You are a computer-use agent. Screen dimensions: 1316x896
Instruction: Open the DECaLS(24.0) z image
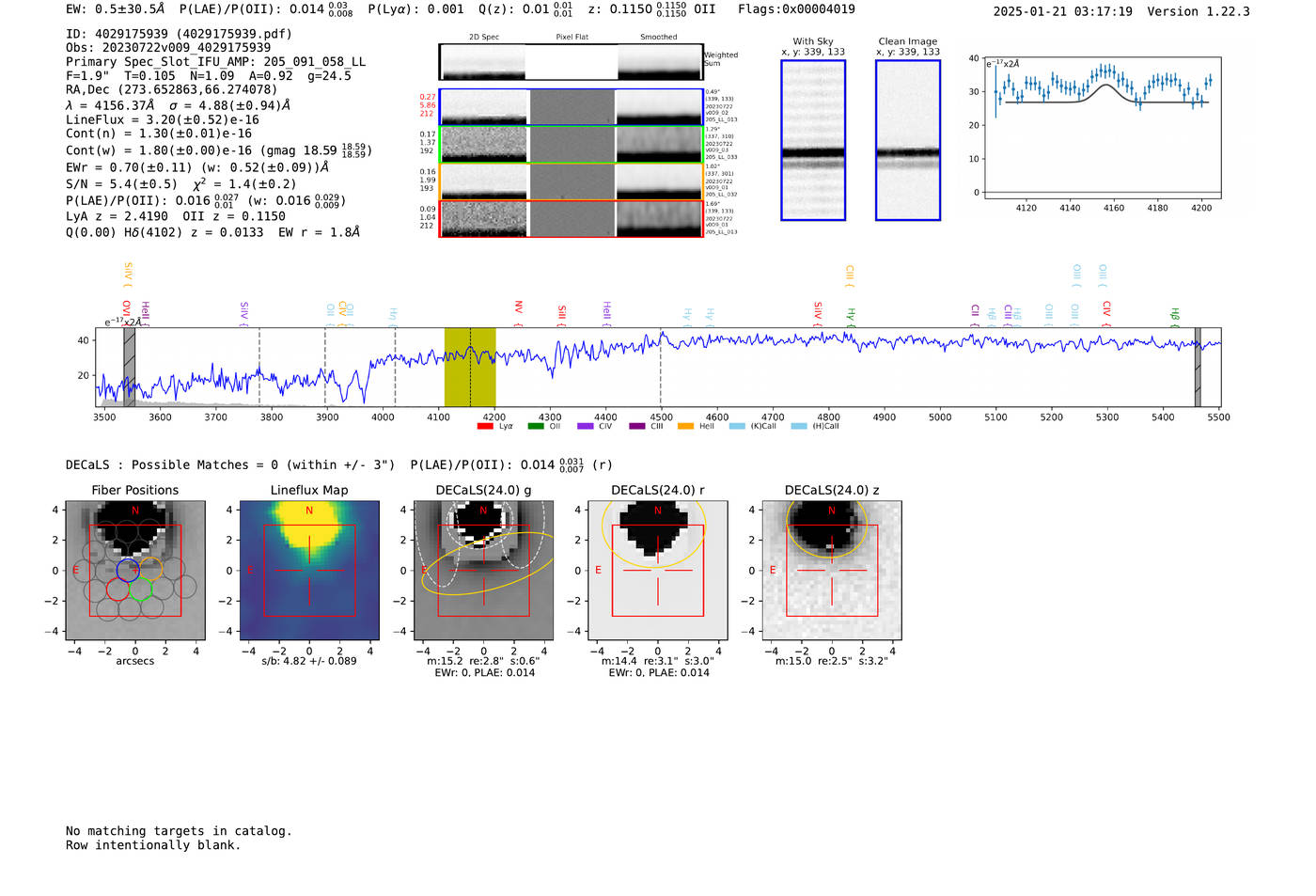click(832, 570)
